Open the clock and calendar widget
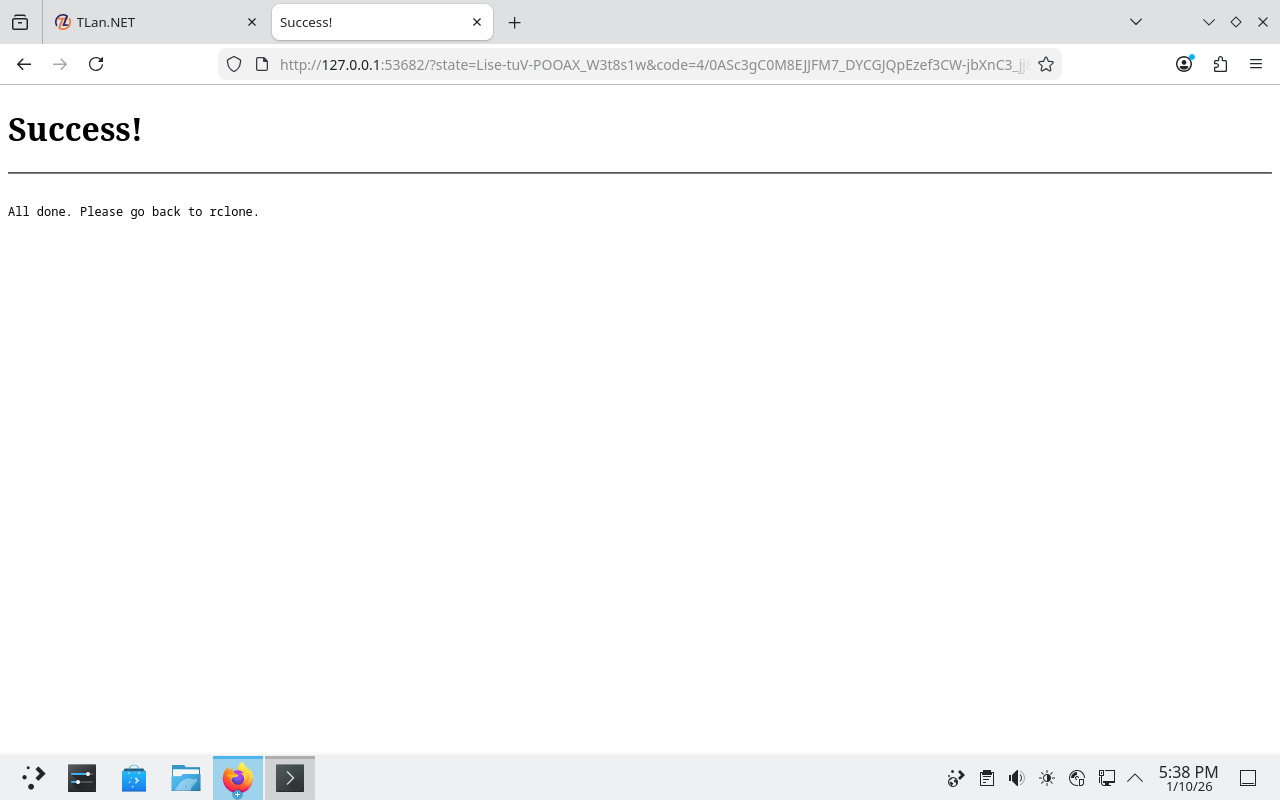Screen dimensions: 1280x800 [1188, 778]
